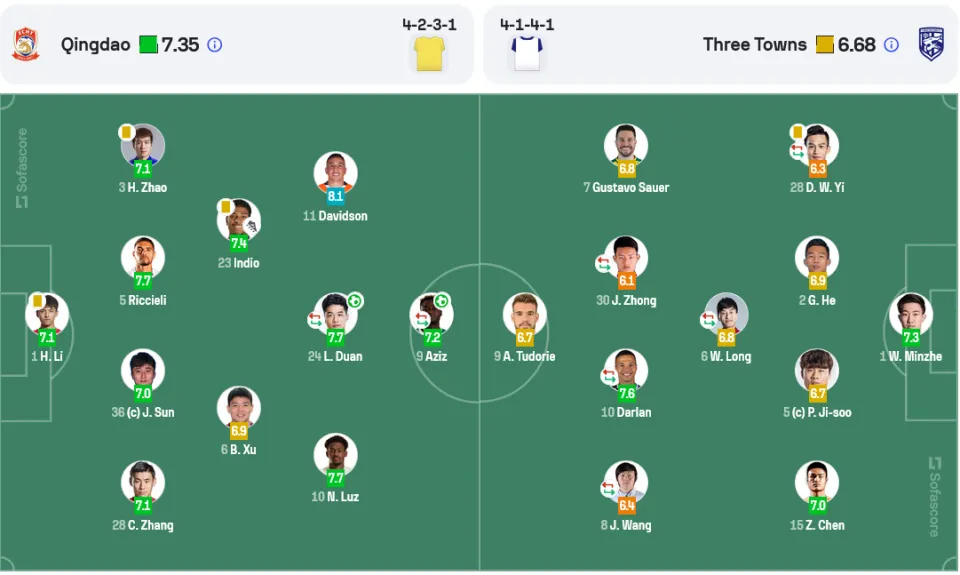
Task: Open the Three Towns club crest
Action: coord(931,44)
